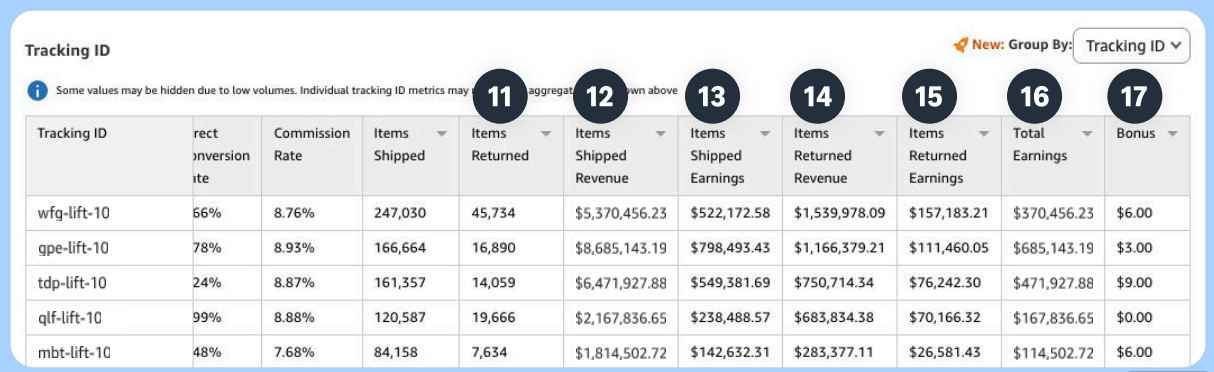The image size is (1214, 372).
Task: Click the 7.68% commission rate cell
Action: (312, 352)
